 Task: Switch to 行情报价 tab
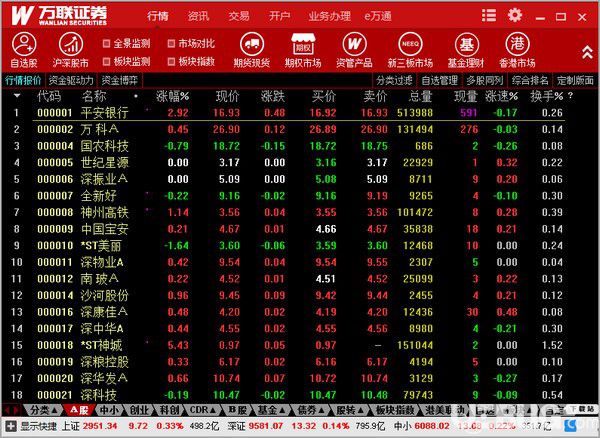point(23,80)
